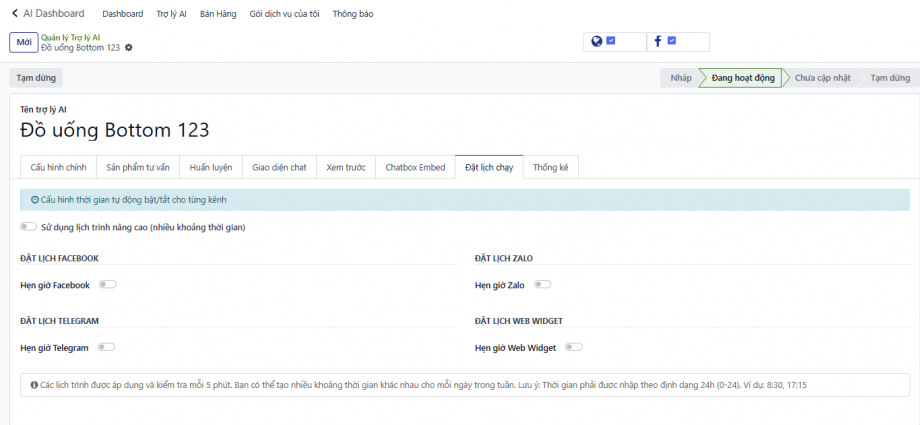Turn on Hẹn giờ Facebook switch
The width and height of the screenshot is (920, 425).
click(x=107, y=285)
